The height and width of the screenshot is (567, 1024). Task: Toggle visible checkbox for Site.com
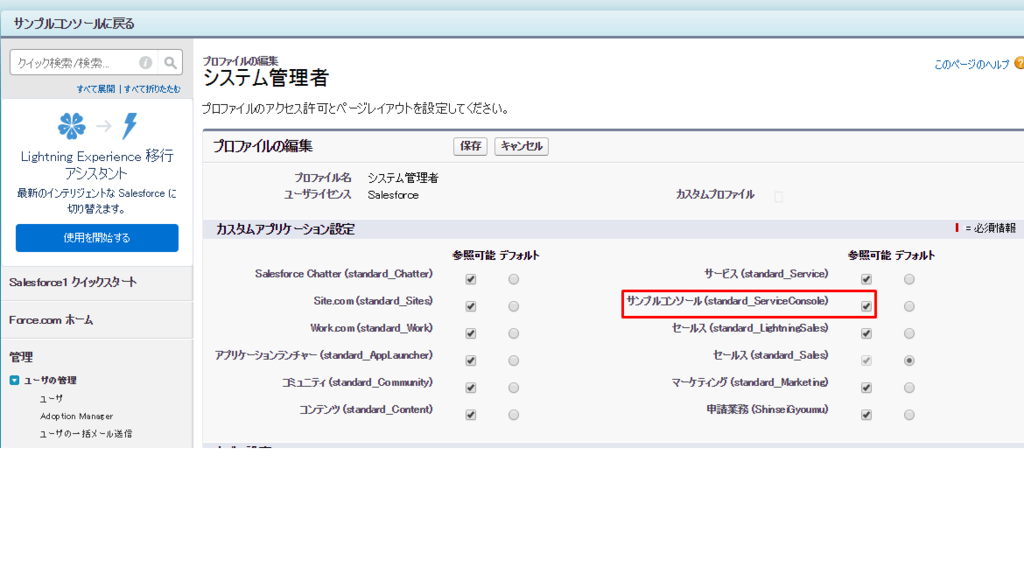471,306
